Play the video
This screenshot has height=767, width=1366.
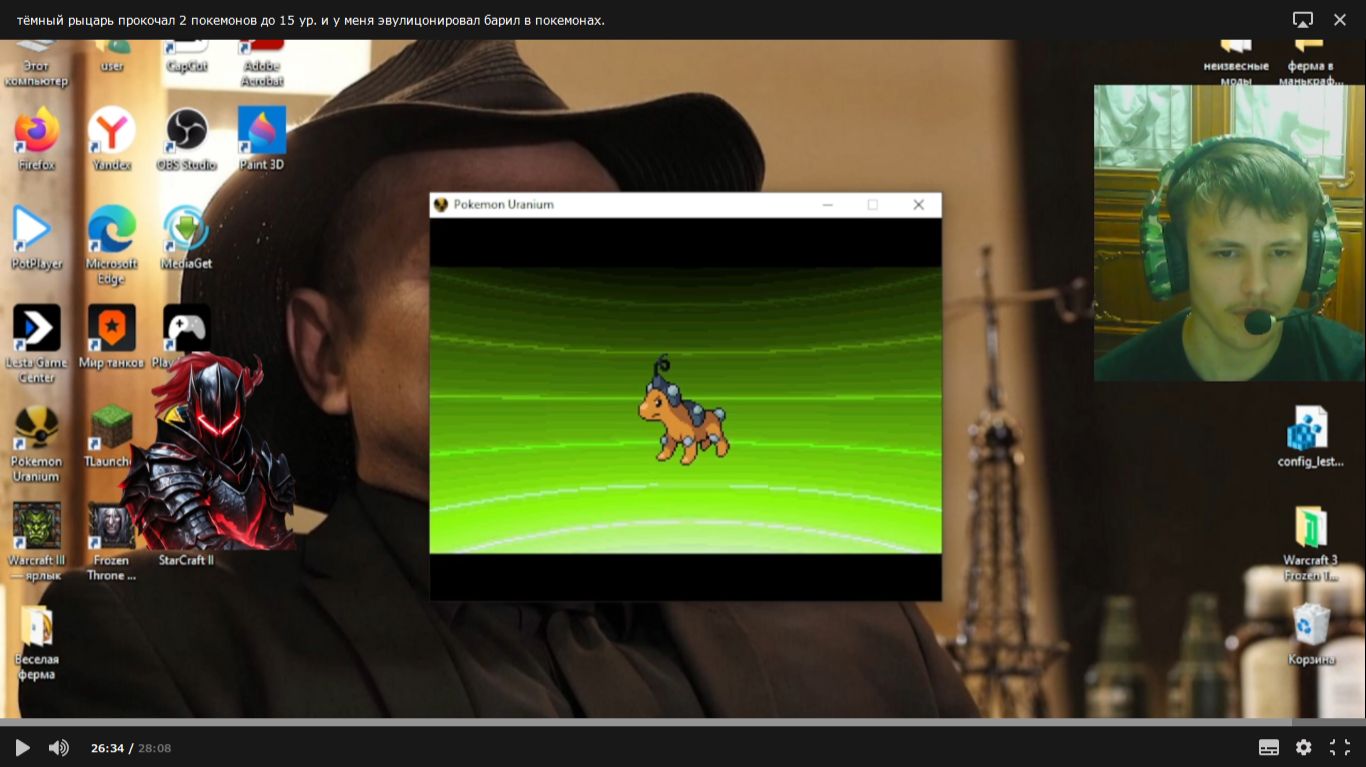22,748
